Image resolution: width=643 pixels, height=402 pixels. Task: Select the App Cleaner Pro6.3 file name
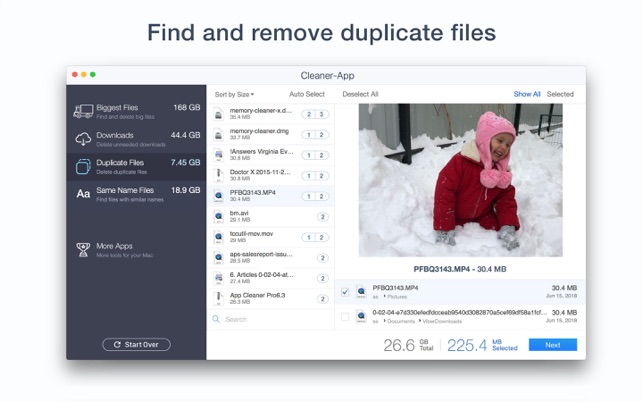257,295
